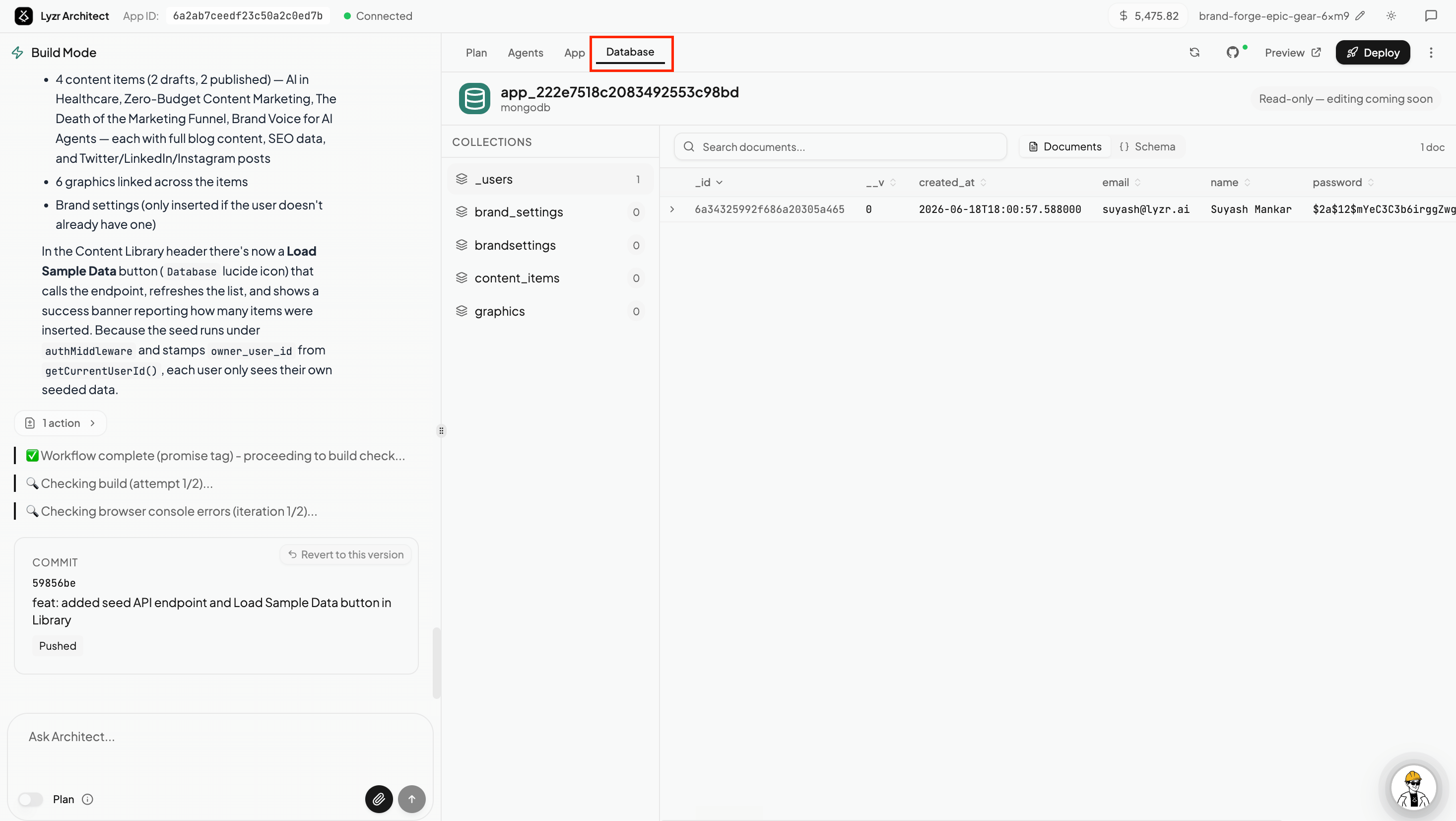
Task: Click the Lyzr Architect logo icon
Action: [23, 16]
